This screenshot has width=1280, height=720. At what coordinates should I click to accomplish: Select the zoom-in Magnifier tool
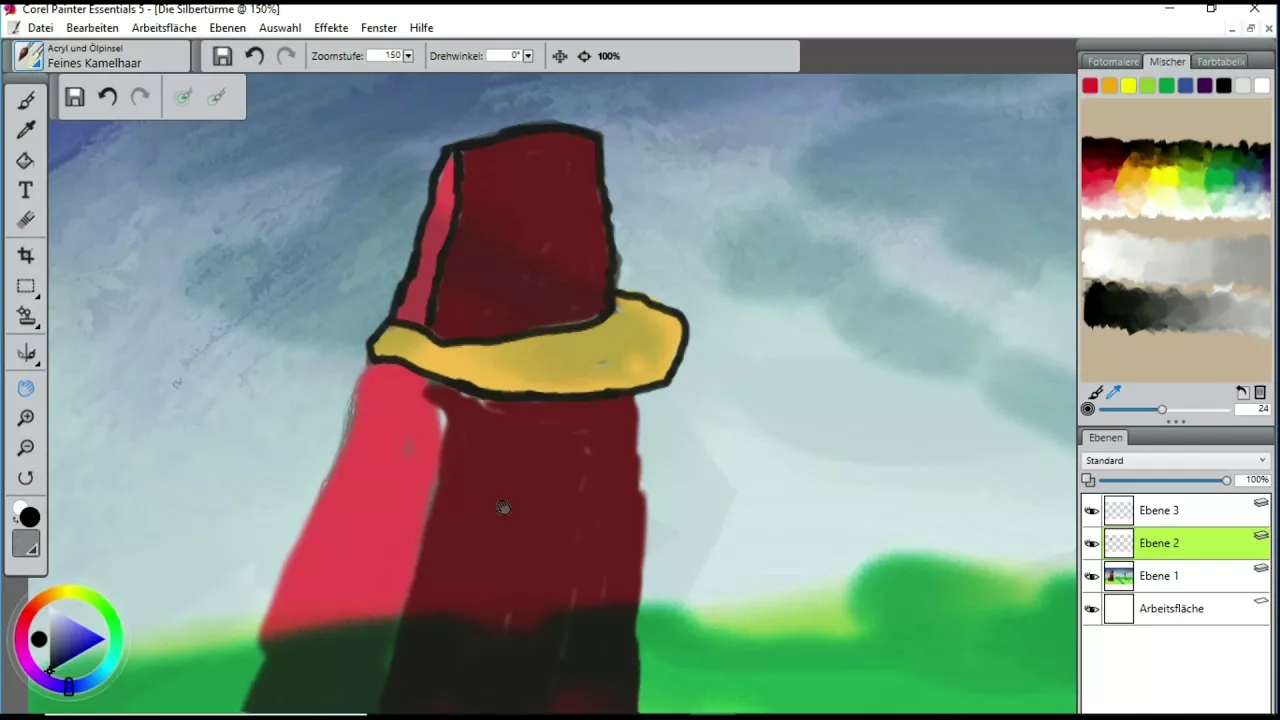(26, 418)
